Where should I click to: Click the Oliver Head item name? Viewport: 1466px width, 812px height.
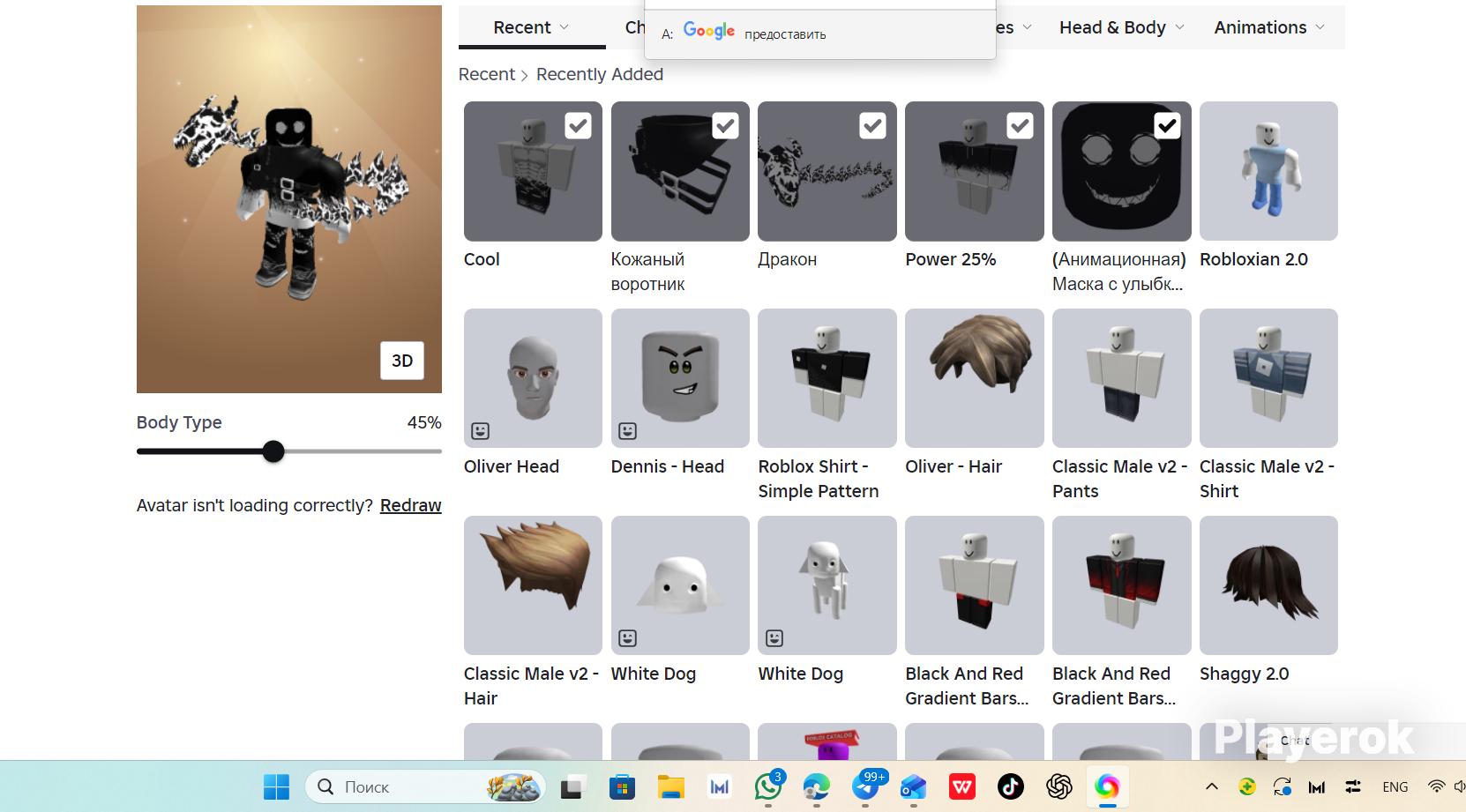point(512,466)
